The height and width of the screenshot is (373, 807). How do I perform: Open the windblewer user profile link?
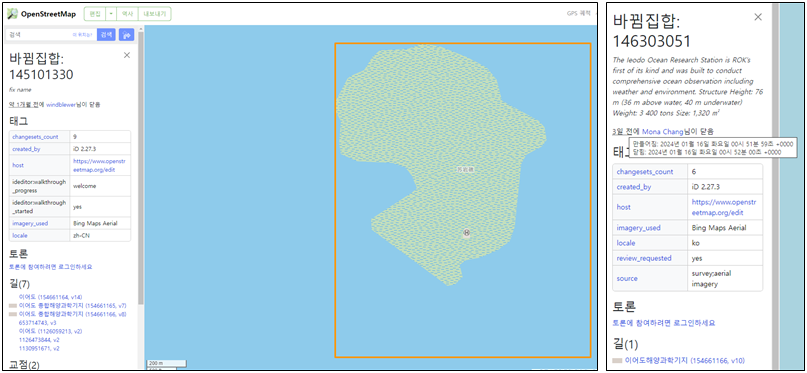(61, 104)
